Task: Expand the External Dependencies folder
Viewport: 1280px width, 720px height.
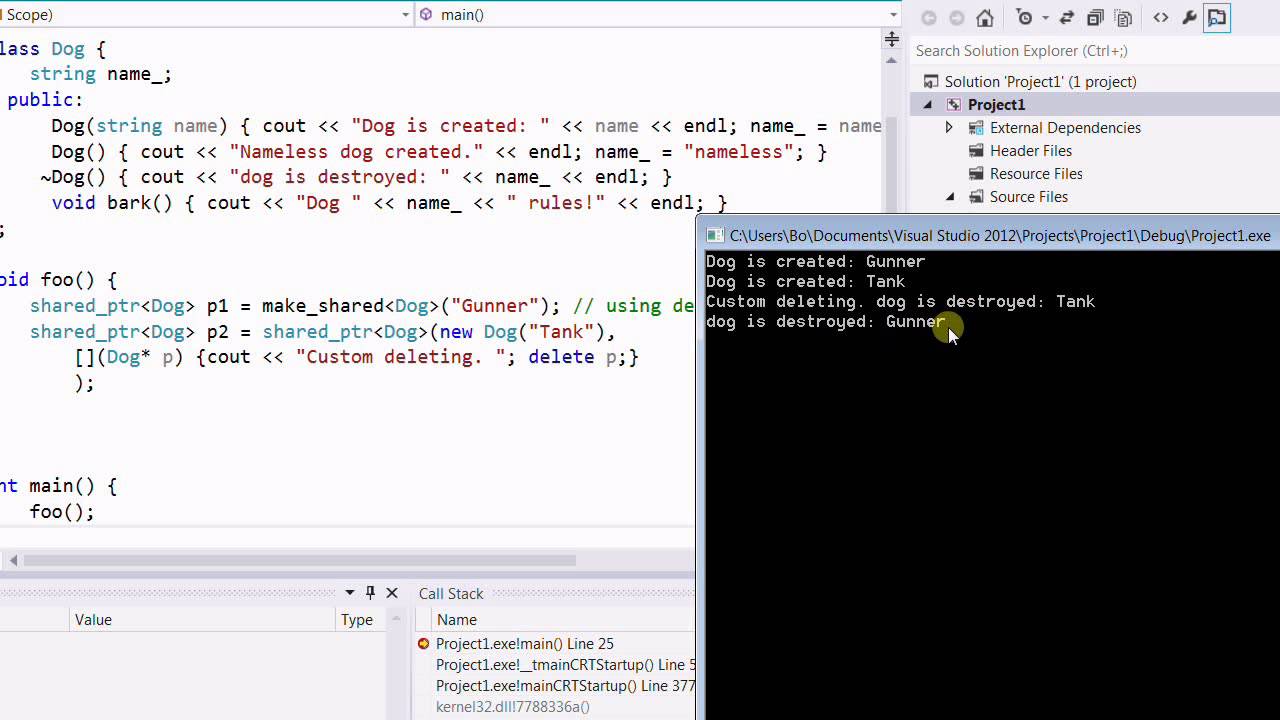Action: click(x=949, y=128)
